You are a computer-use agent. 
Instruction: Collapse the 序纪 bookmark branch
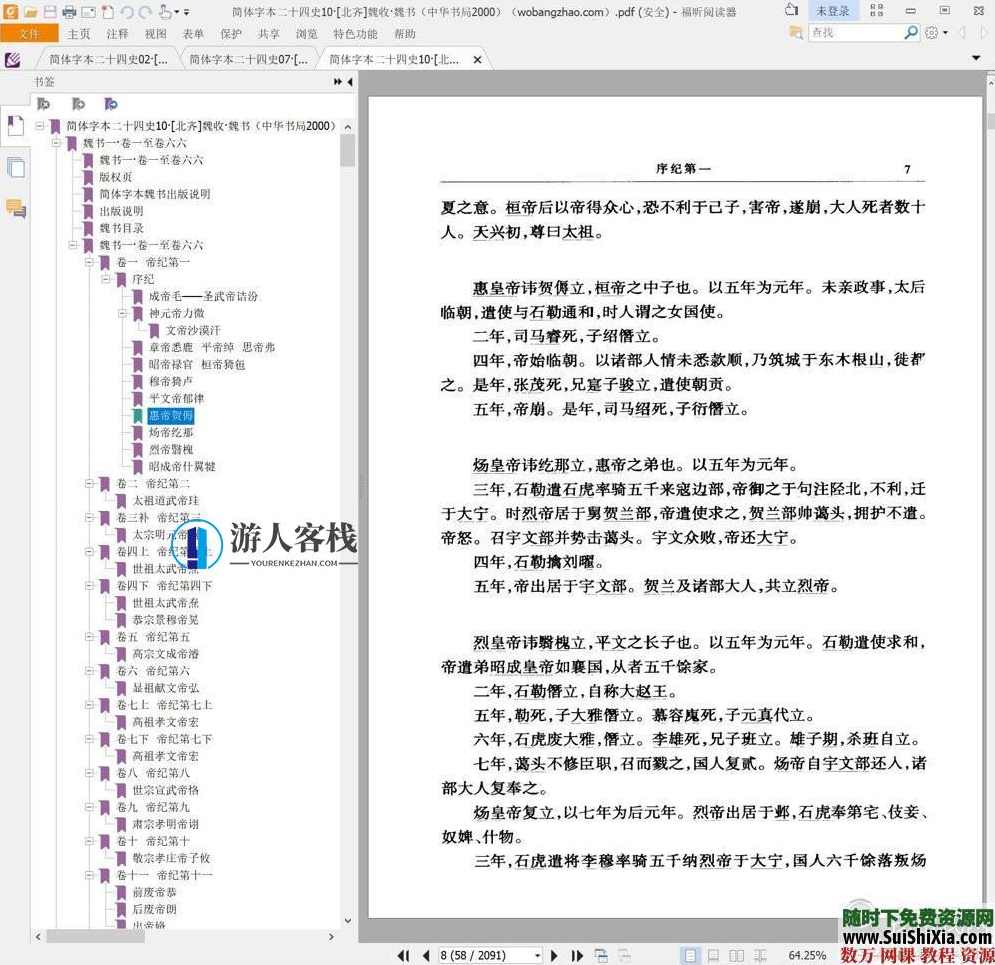point(105,280)
